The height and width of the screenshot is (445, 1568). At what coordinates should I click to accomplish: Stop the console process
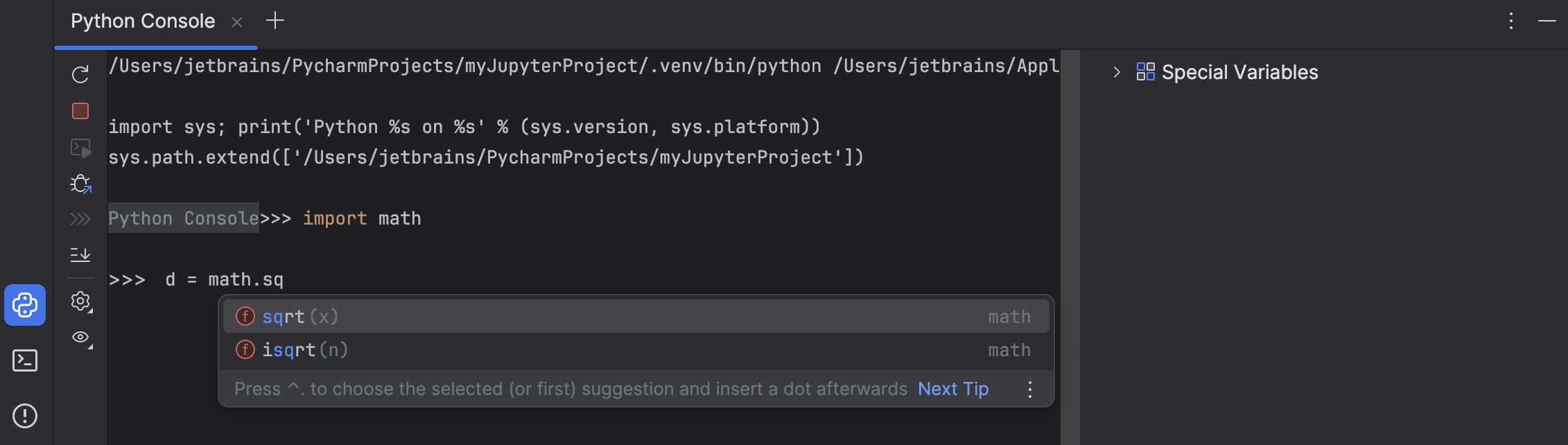(x=80, y=111)
